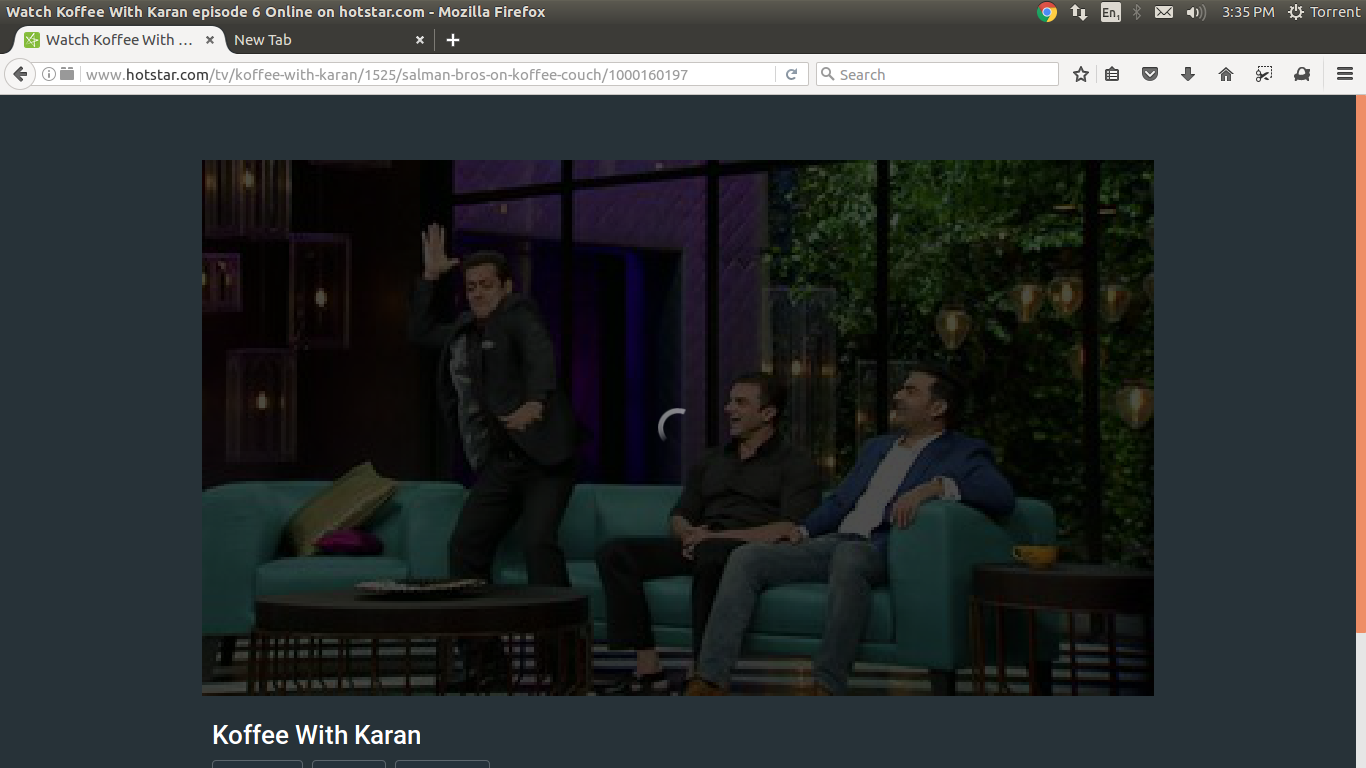Open the En keyboard layout indicator
This screenshot has width=1366, height=768.
pyautogui.click(x=1110, y=12)
